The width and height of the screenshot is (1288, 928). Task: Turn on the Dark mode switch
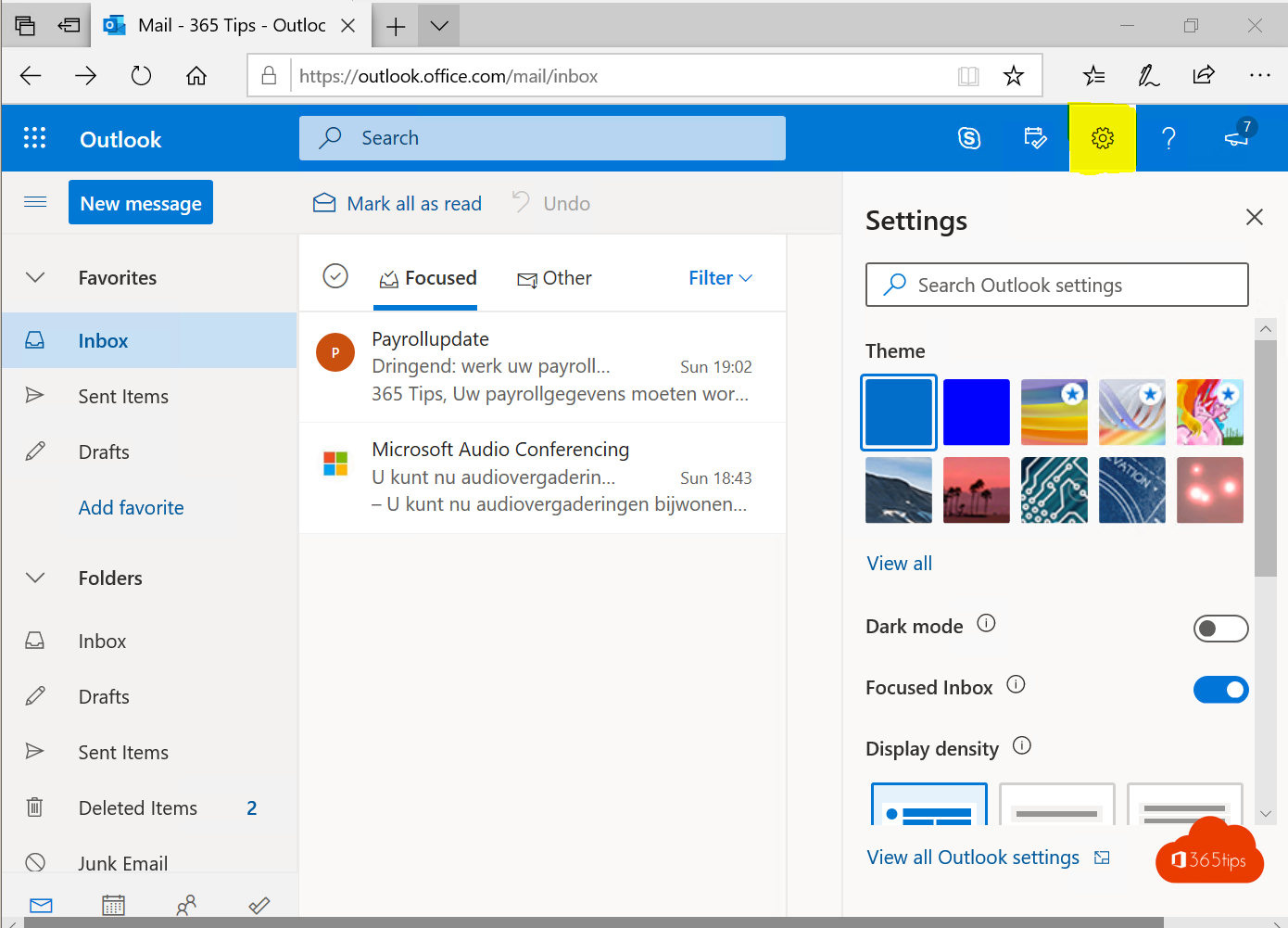click(1220, 629)
